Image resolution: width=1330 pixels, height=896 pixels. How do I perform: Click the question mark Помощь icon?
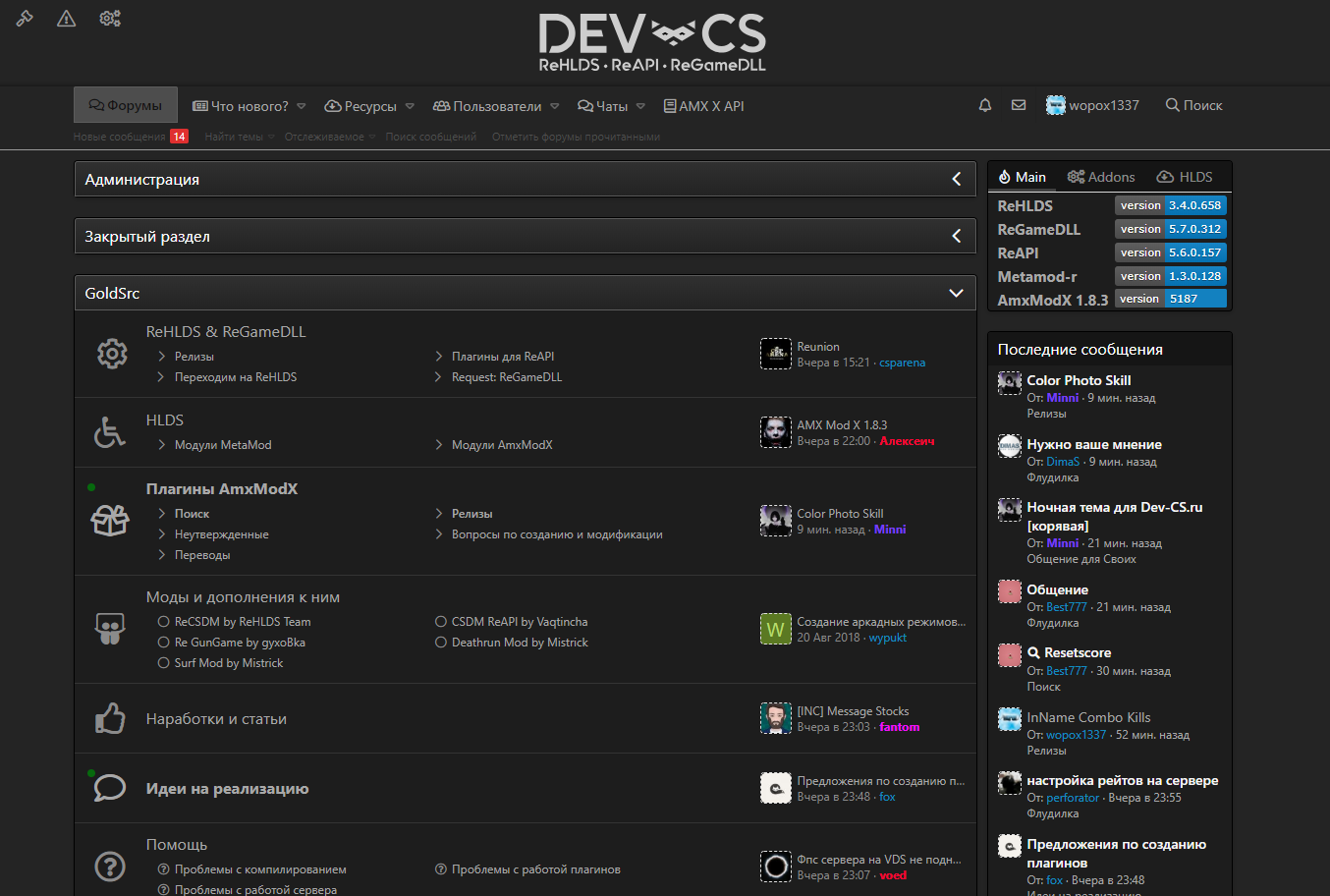pos(110,867)
